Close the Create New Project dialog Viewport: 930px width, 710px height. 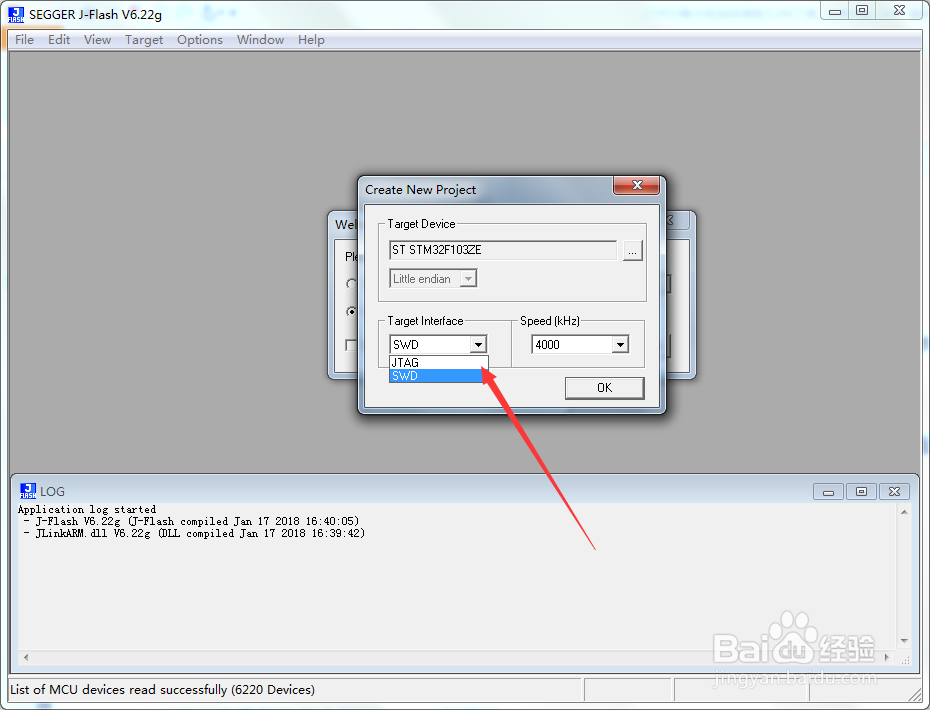coord(637,185)
